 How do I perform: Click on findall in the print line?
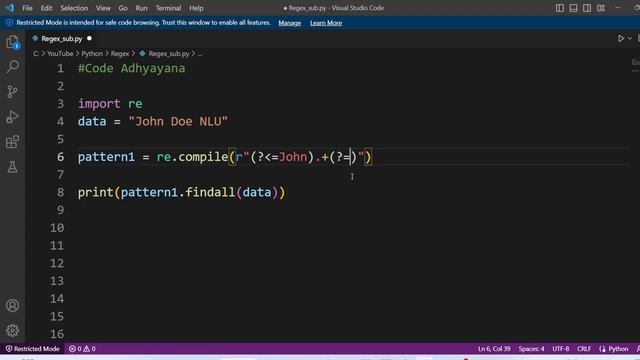[210, 192]
